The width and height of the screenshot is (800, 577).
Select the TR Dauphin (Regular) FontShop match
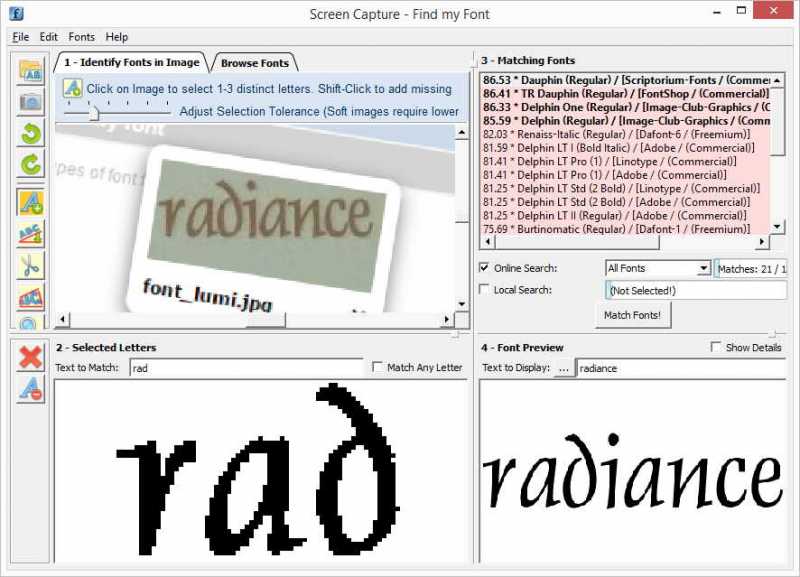pyautogui.click(x=626, y=94)
